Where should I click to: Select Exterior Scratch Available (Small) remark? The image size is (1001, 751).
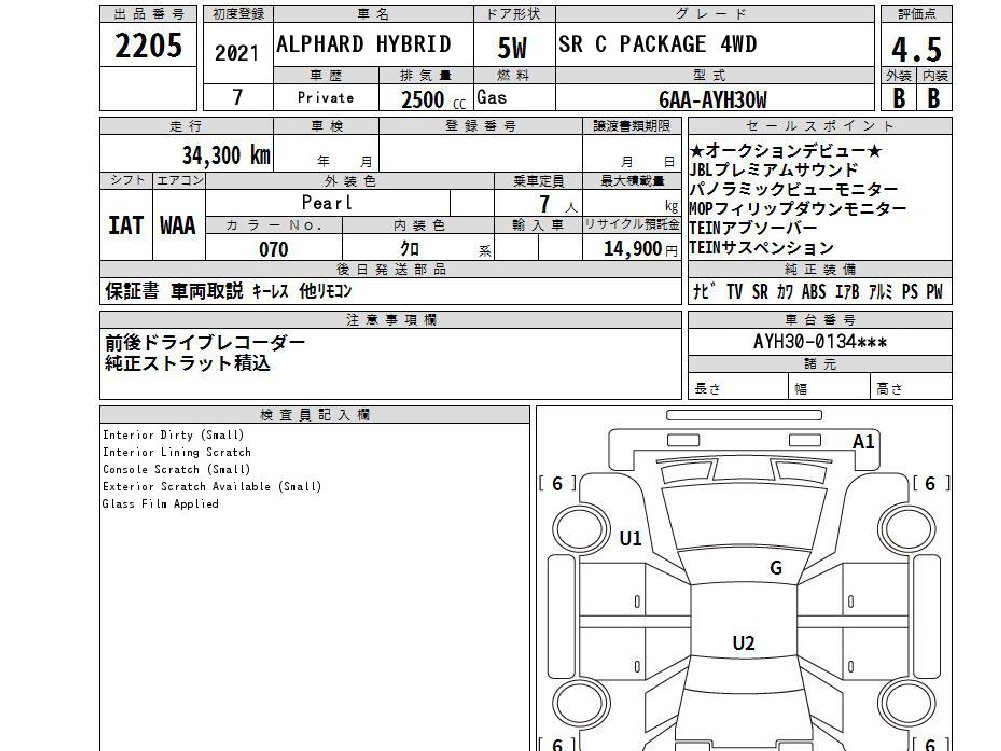(212, 487)
